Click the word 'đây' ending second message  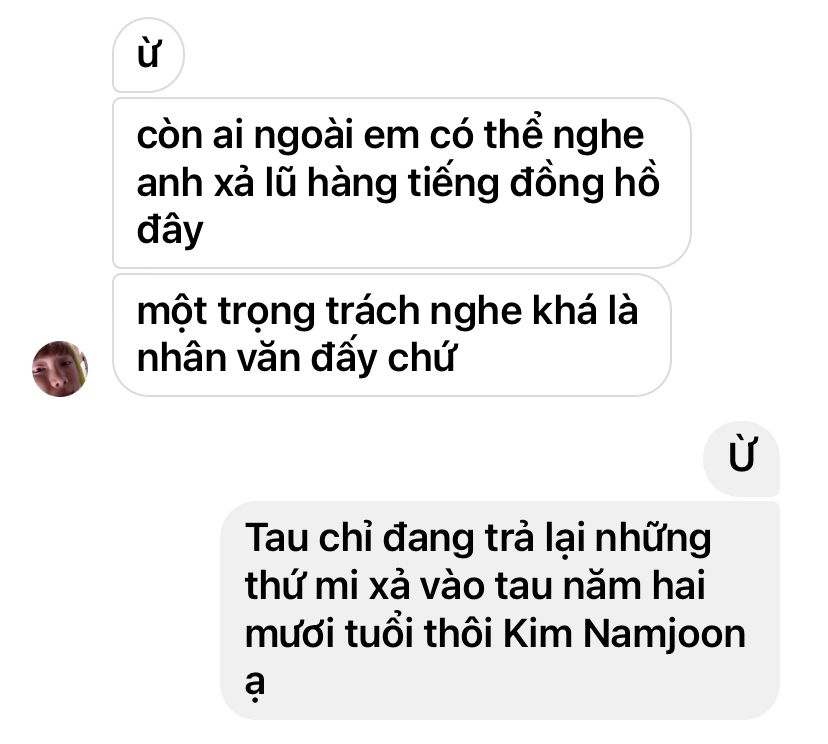[170, 230]
